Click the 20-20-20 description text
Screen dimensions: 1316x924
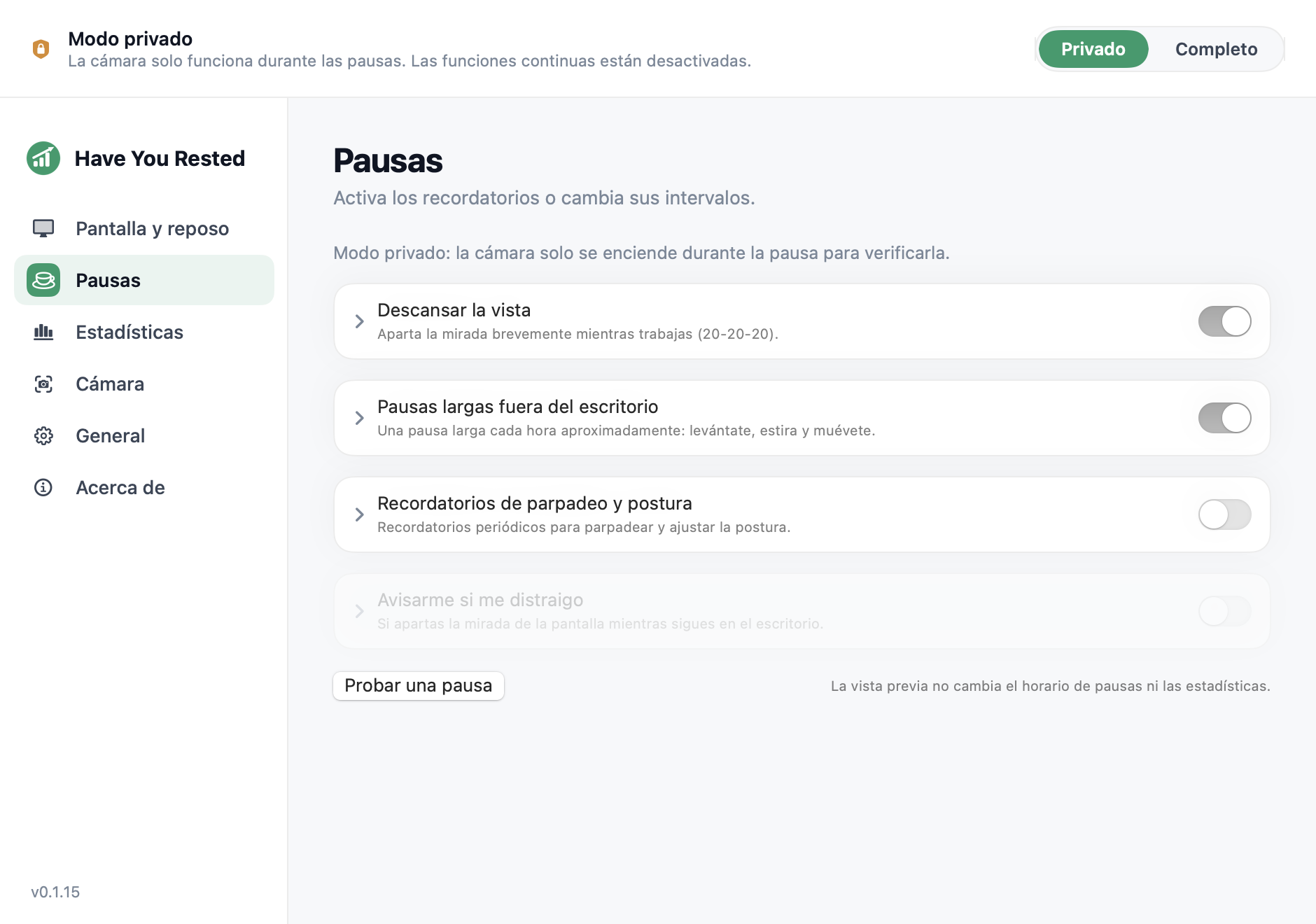click(x=577, y=334)
